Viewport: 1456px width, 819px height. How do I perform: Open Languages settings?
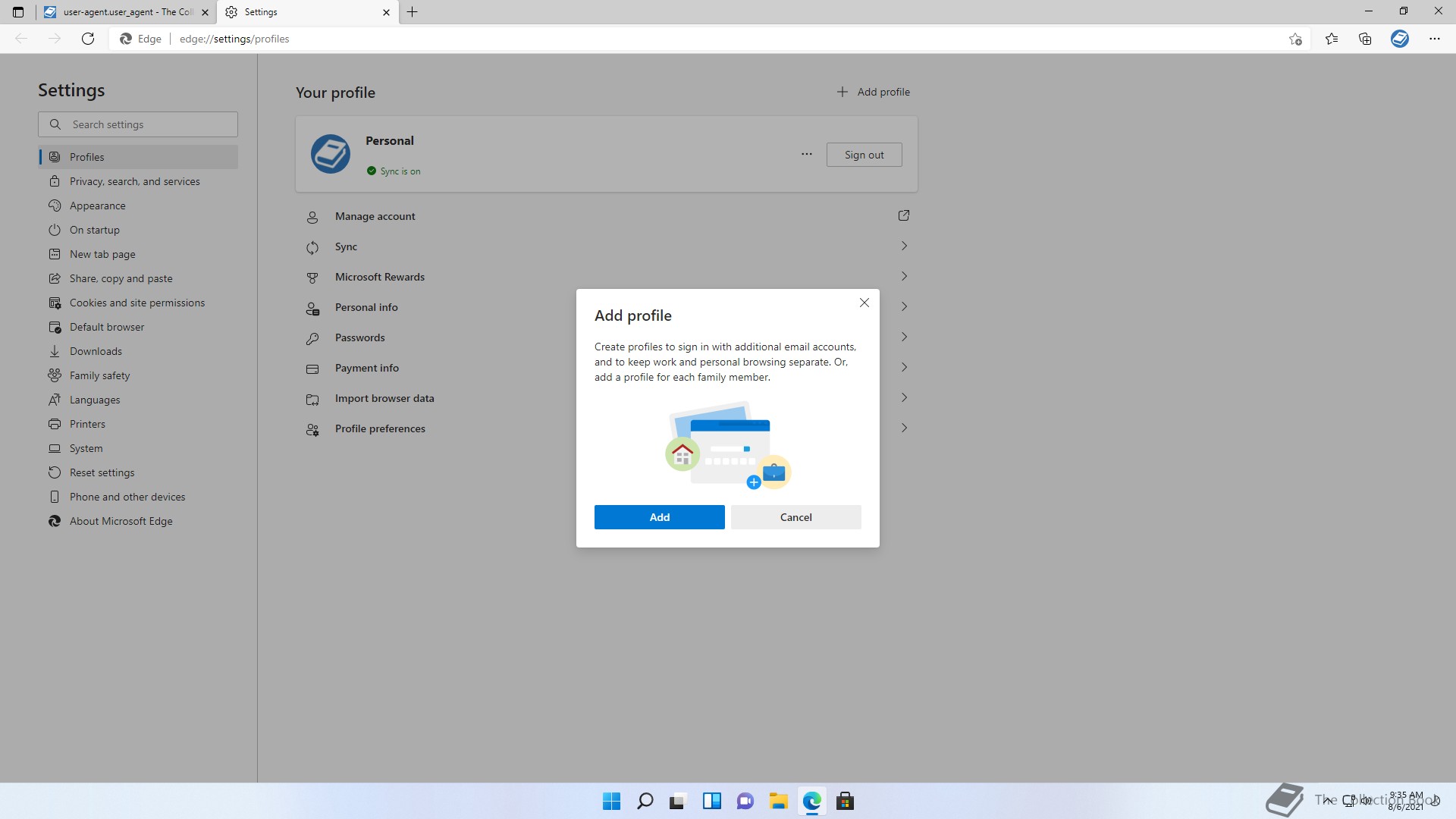pos(138,400)
